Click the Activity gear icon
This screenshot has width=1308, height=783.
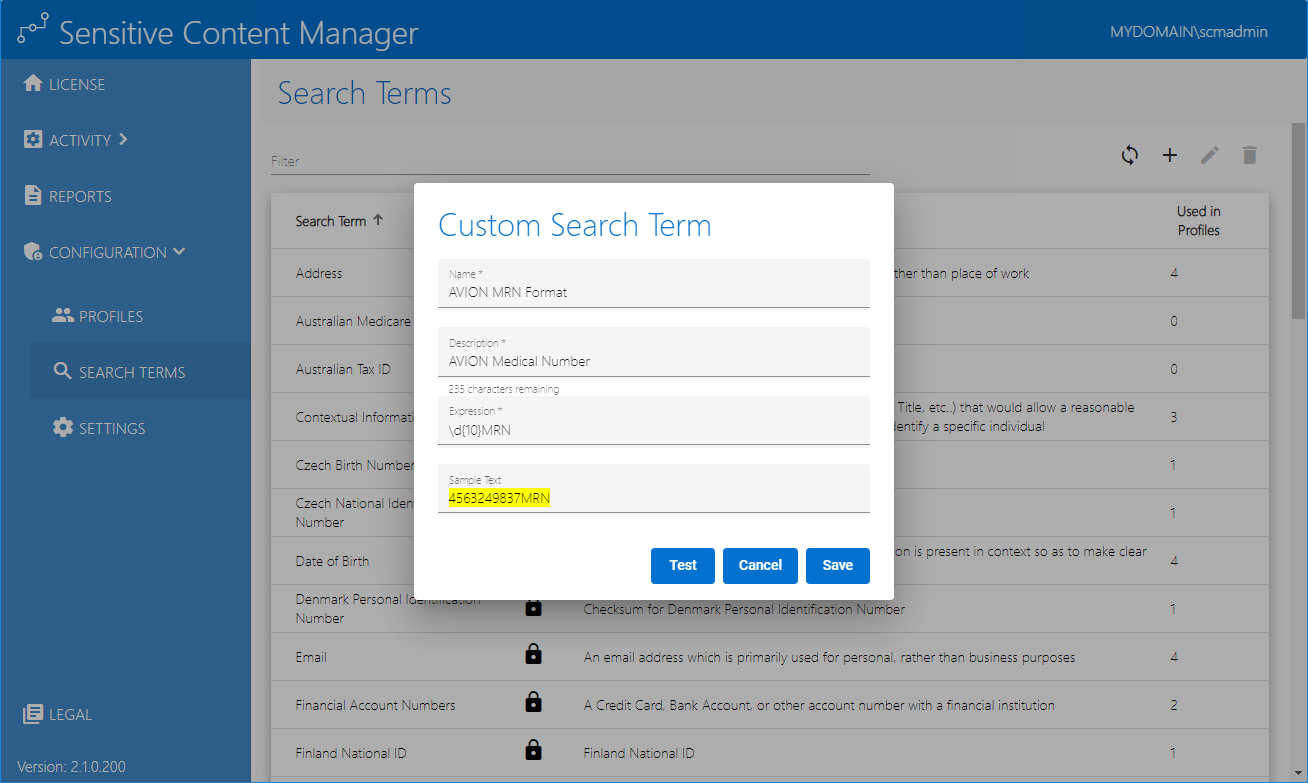pos(33,140)
